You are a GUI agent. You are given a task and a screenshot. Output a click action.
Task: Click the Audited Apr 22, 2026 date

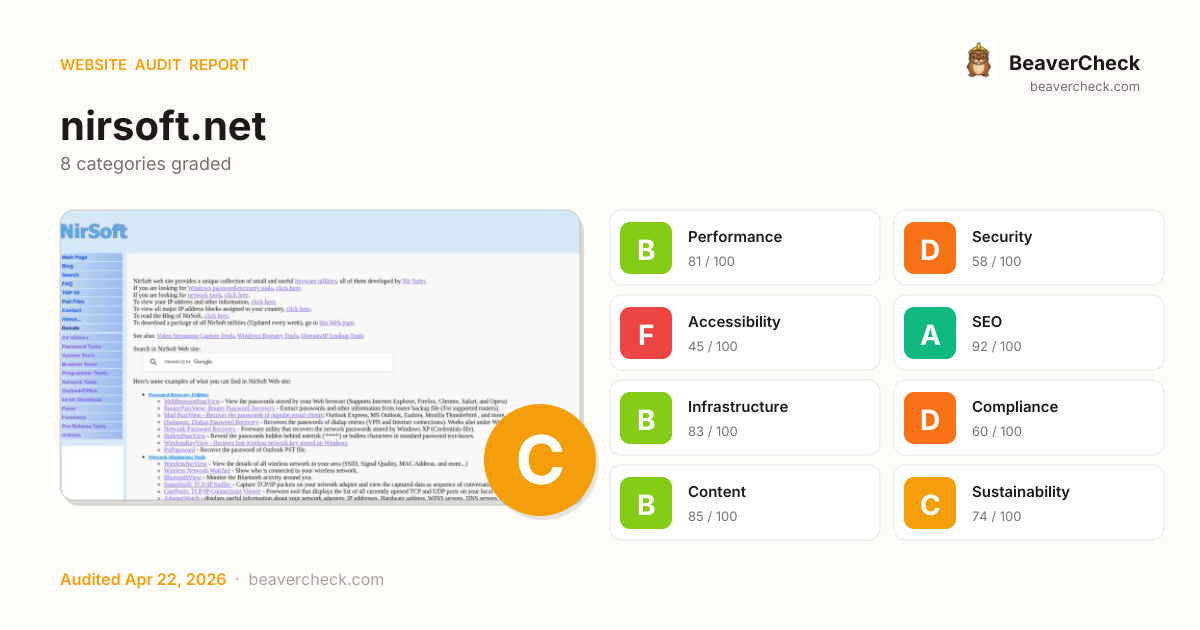coord(143,580)
